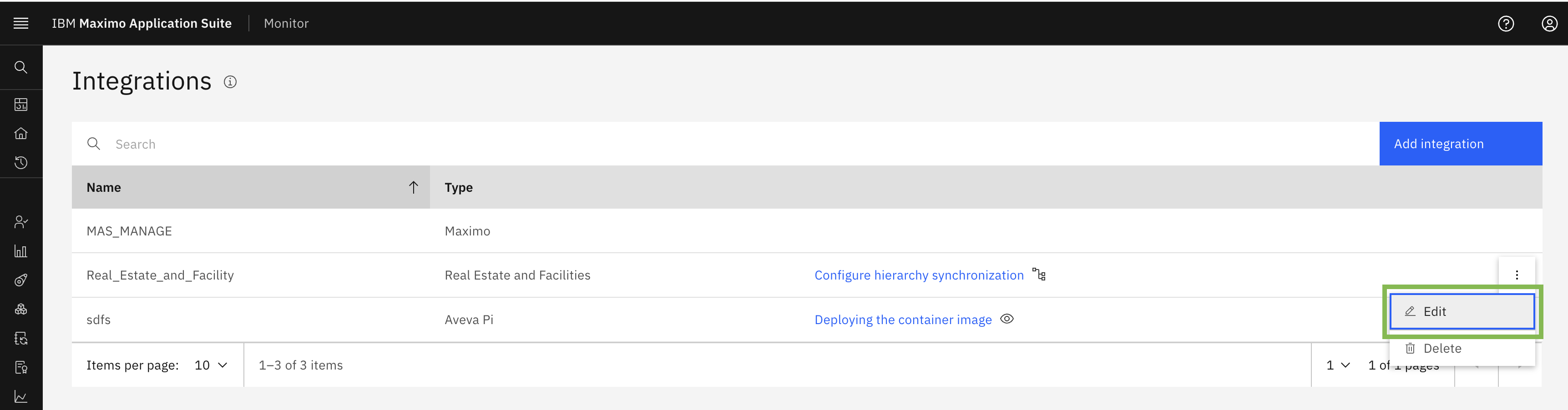The image size is (1568, 410).
Task: Sort by the Name column header
Action: [251, 187]
